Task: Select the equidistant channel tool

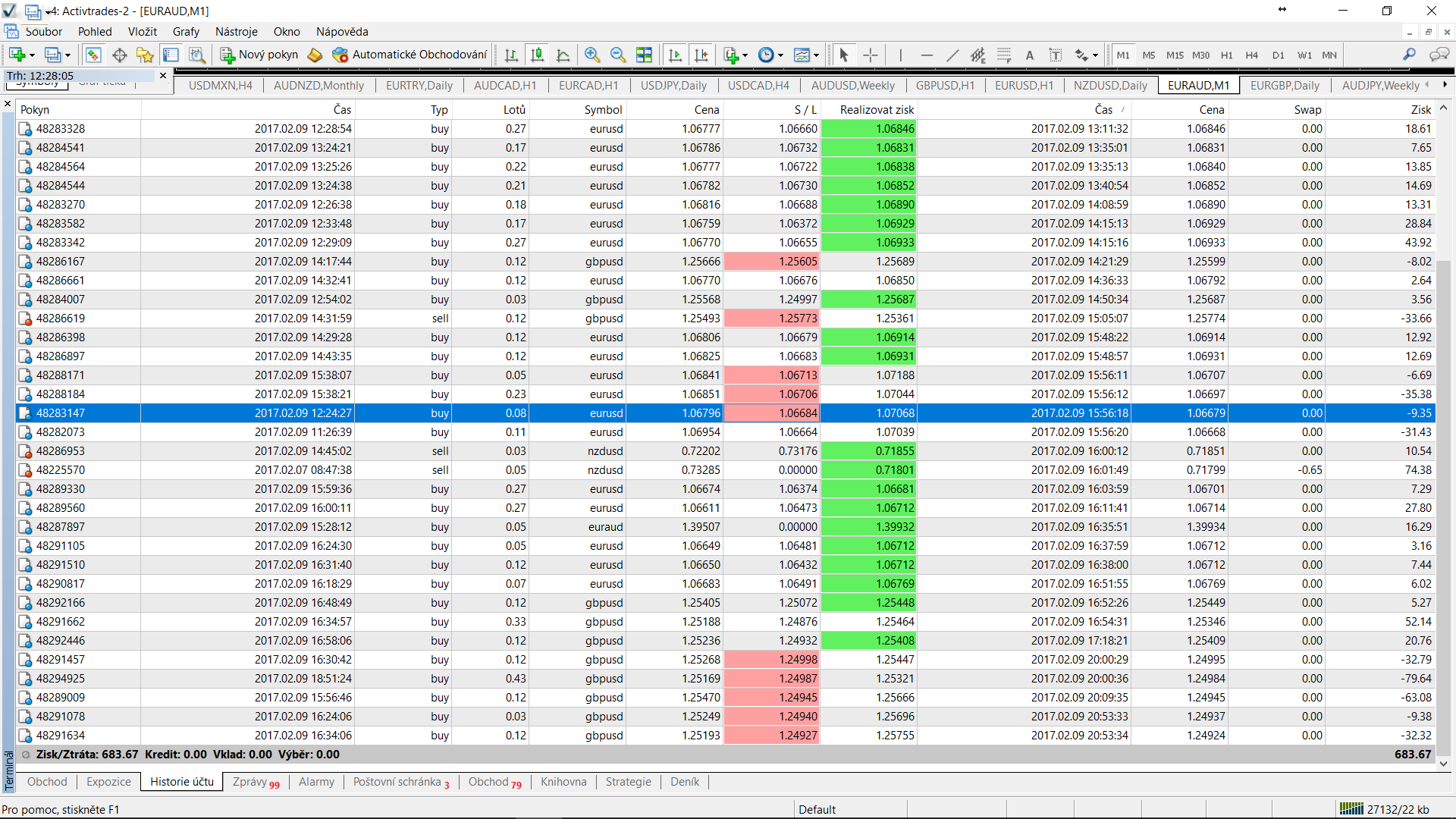Action: (978, 55)
